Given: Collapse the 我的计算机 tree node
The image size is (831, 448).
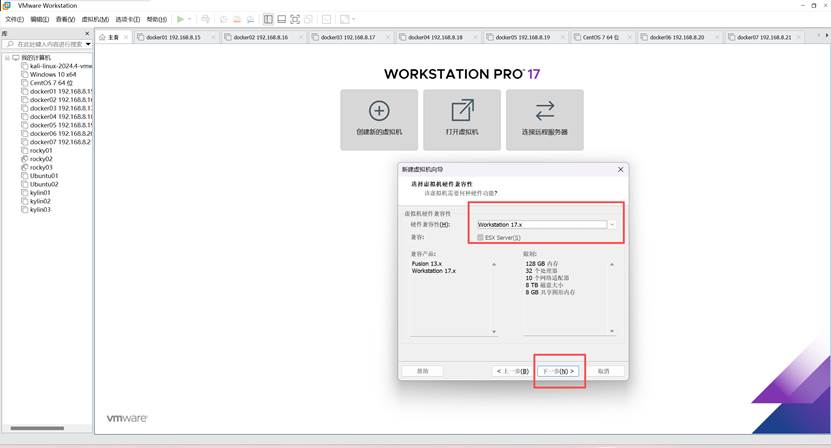Looking at the screenshot, I should point(7,57).
